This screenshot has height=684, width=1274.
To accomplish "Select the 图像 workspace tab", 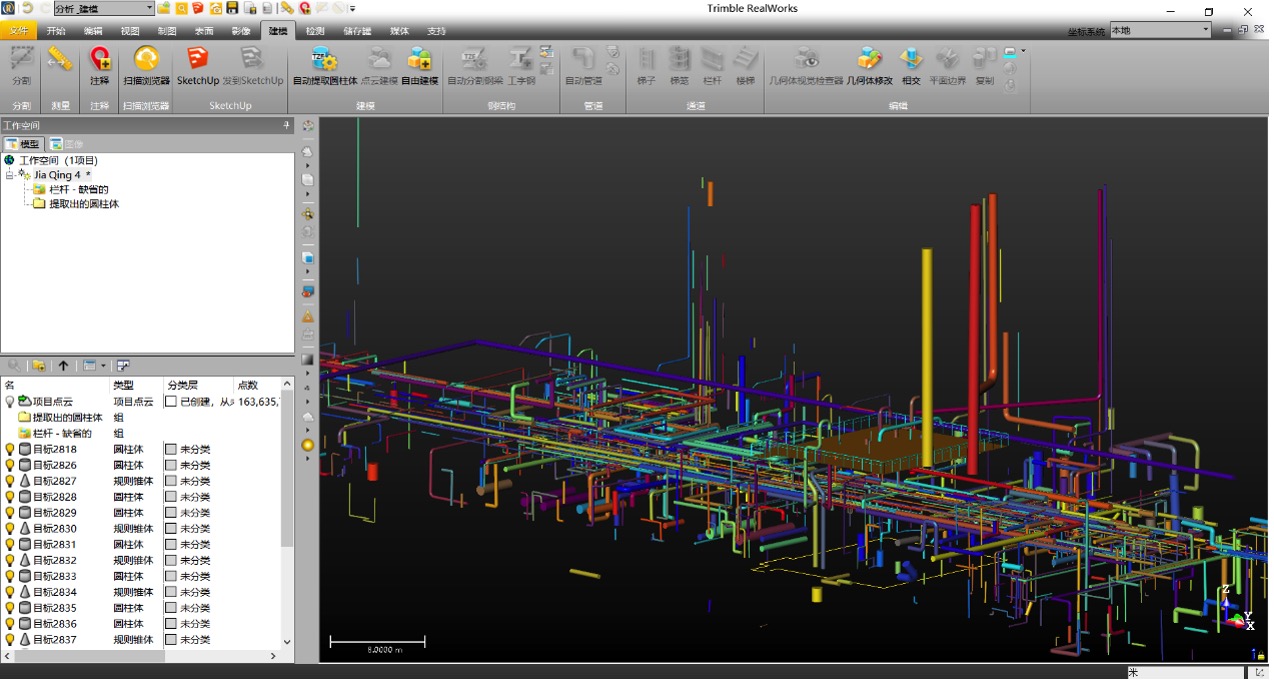I will (x=67, y=144).
